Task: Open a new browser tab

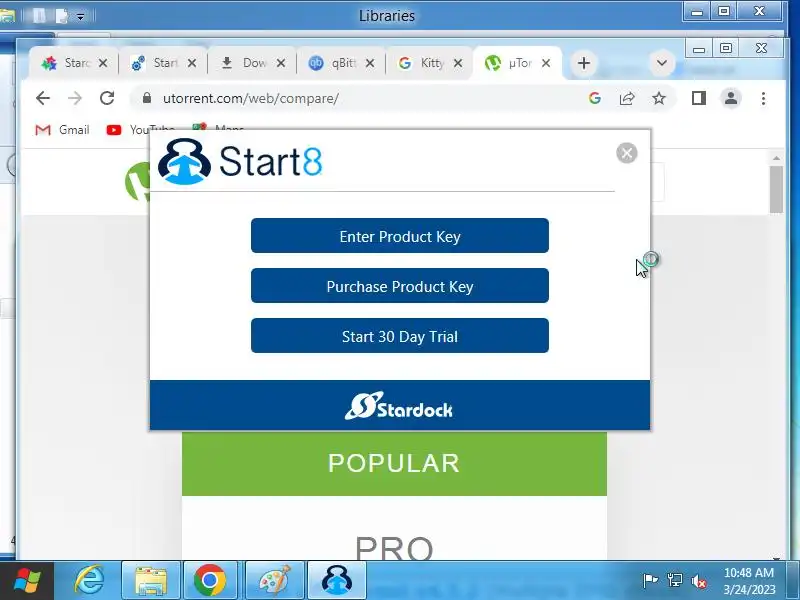Action: 584,63
